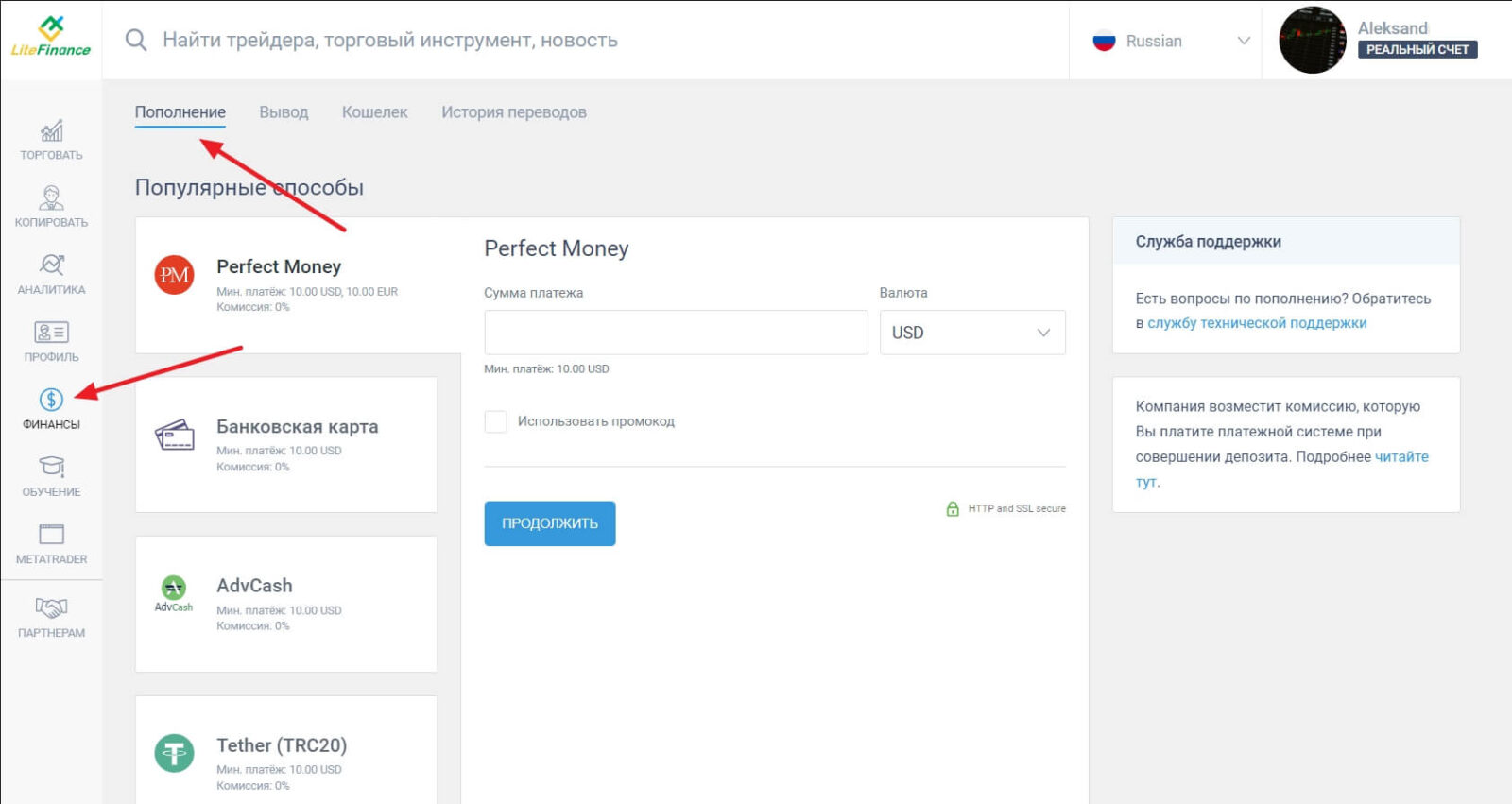Open the Finance (ФИНАНСЫ) dollar icon
This screenshot has height=804, width=1512.
[x=51, y=400]
